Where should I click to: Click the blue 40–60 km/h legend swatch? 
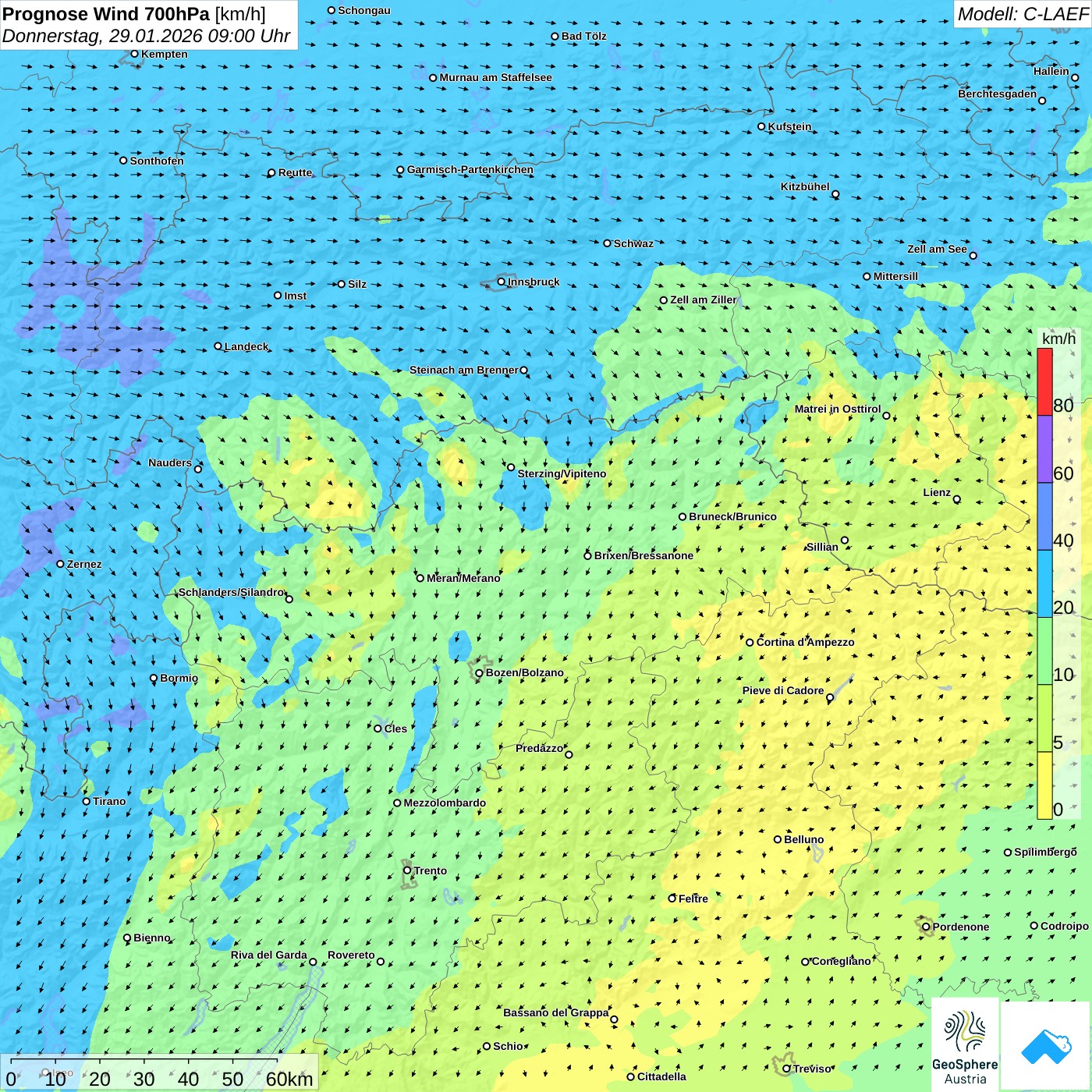(1044, 516)
